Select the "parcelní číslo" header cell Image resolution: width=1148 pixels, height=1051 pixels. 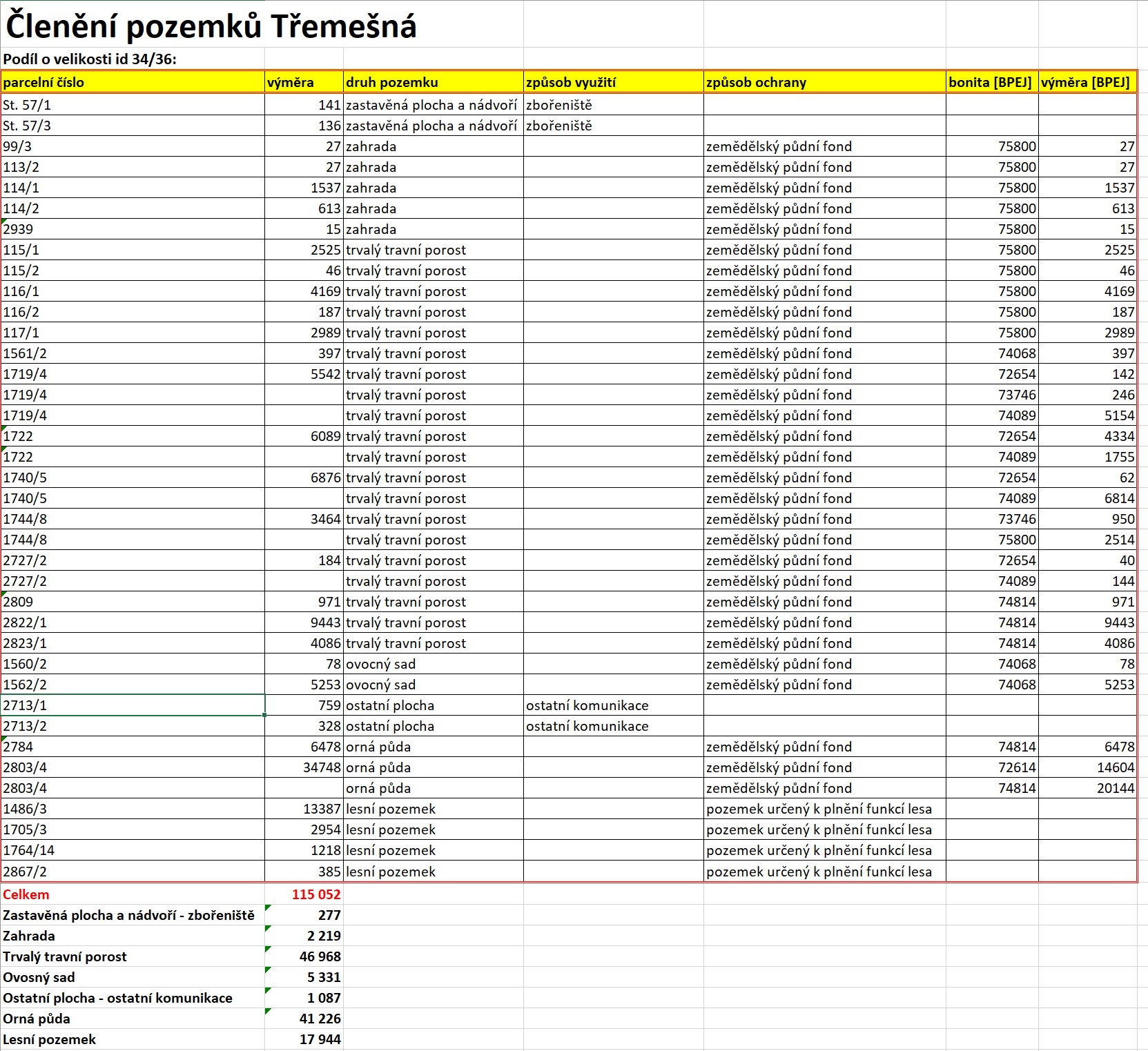pos(133,82)
